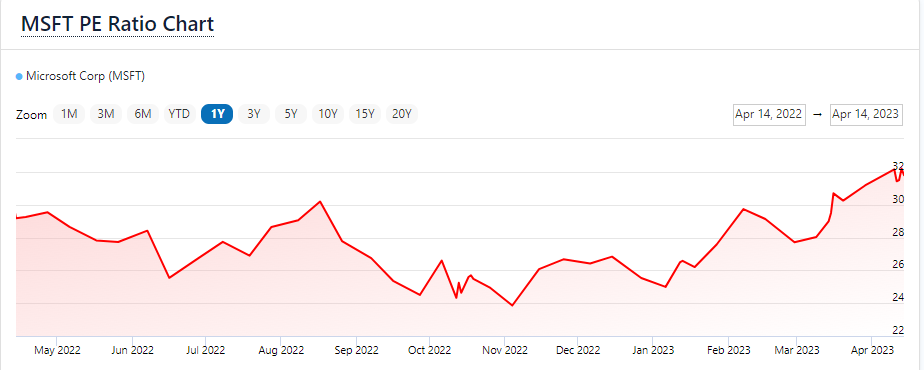924x370 pixels.
Task: Click the MSFT PE Ratio Chart heading
Action: (117, 24)
